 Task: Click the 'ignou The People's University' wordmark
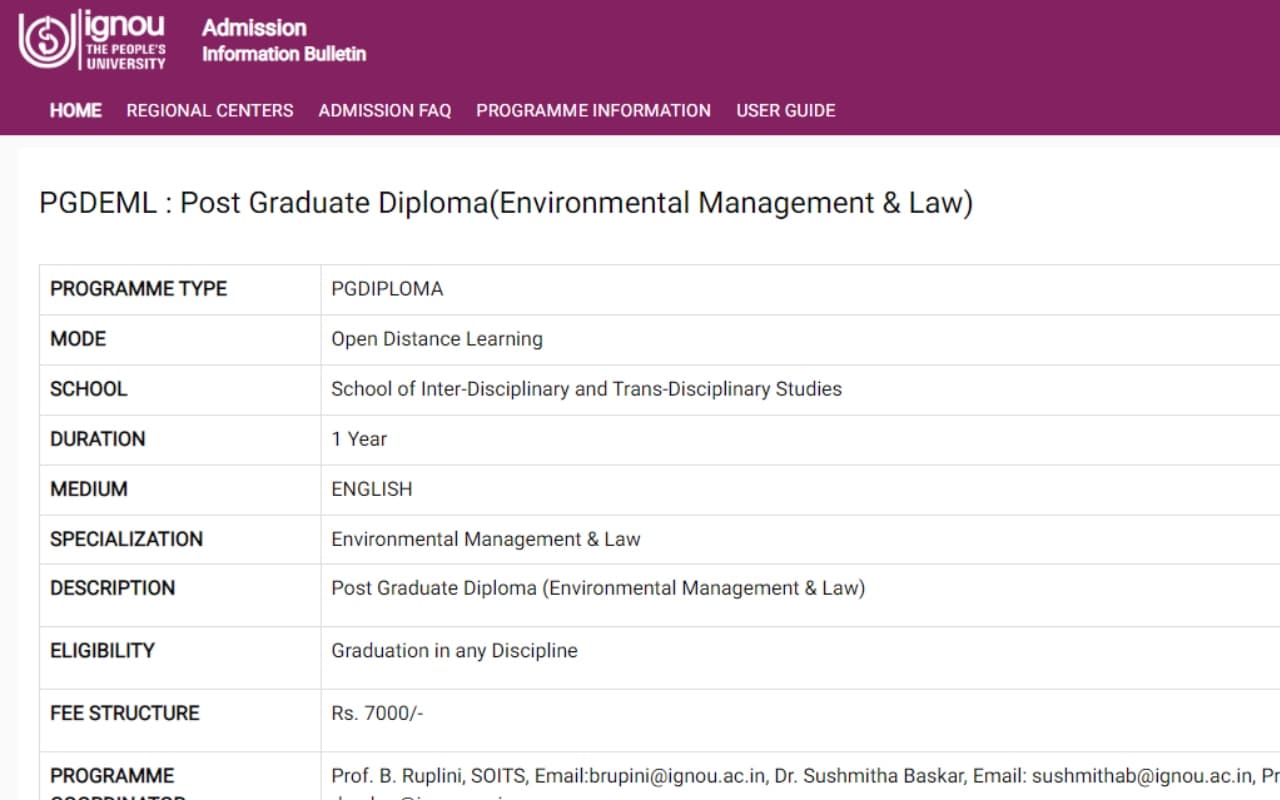126,40
